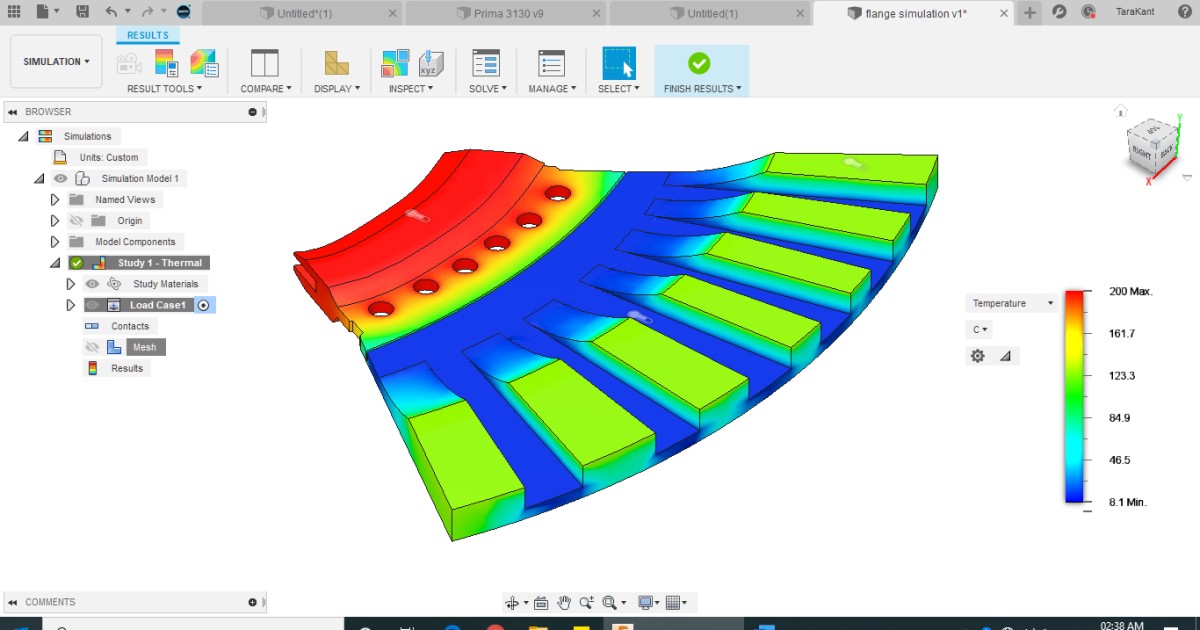Show the hidden Mesh via eye icon

pyautogui.click(x=93, y=347)
